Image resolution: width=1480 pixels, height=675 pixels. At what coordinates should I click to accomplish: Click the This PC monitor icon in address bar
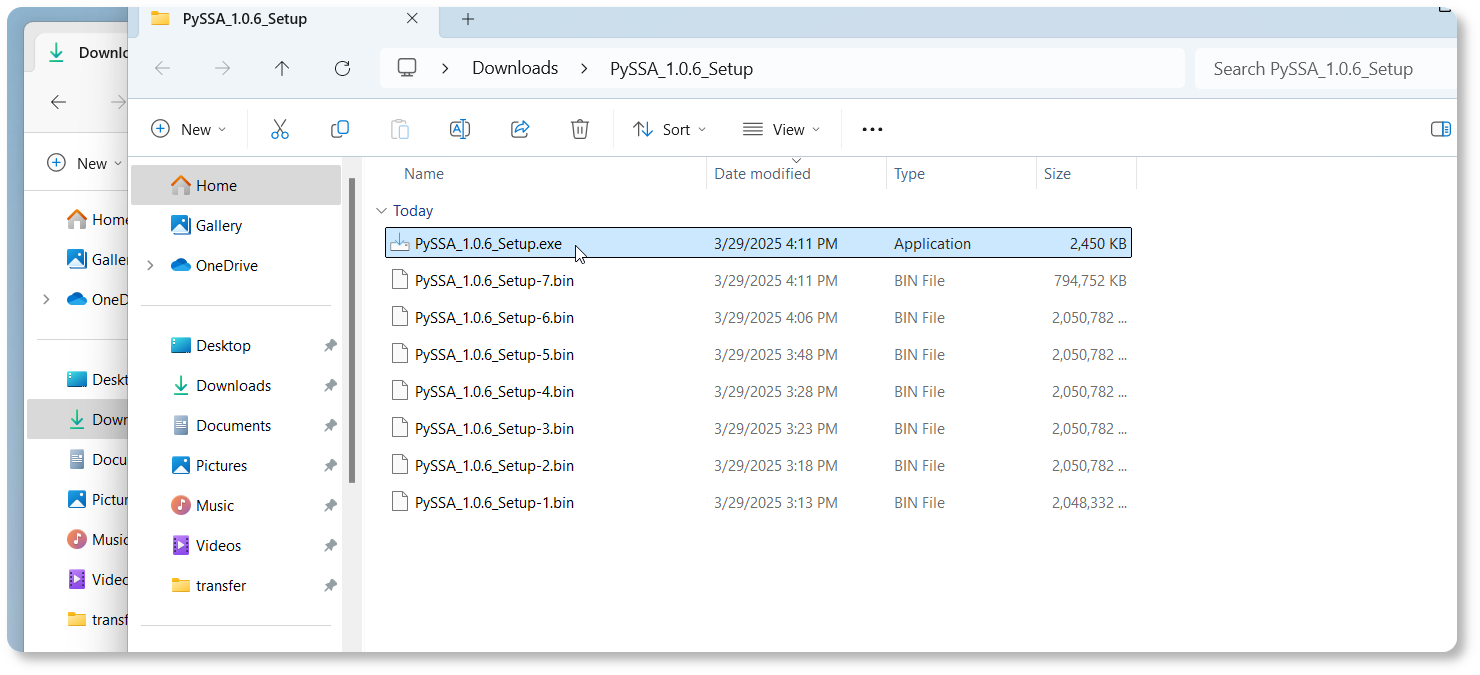pos(407,68)
